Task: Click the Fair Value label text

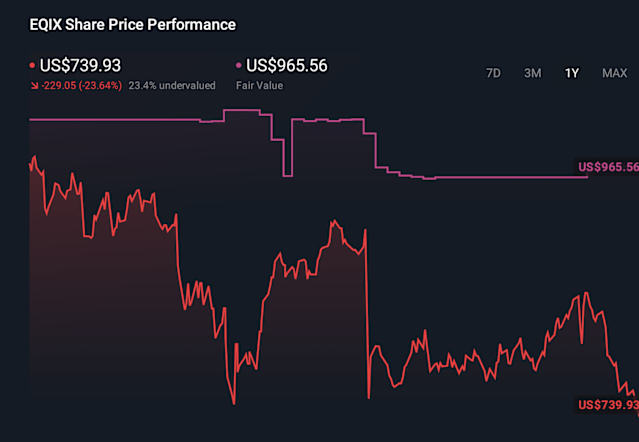Action: pyautogui.click(x=259, y=86)
